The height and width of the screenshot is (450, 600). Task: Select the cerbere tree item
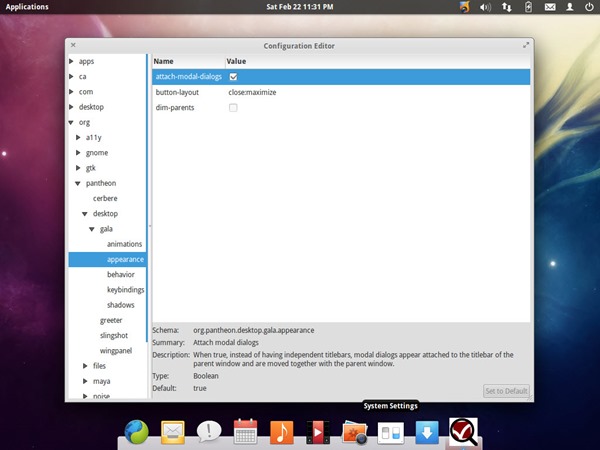pos(105,199)
